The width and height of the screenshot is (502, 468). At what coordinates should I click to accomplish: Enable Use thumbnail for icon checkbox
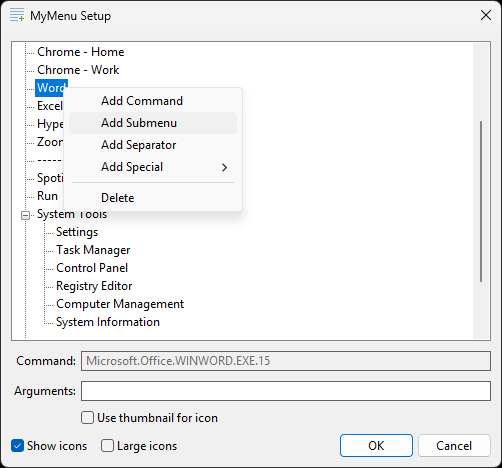pos(87,417)
